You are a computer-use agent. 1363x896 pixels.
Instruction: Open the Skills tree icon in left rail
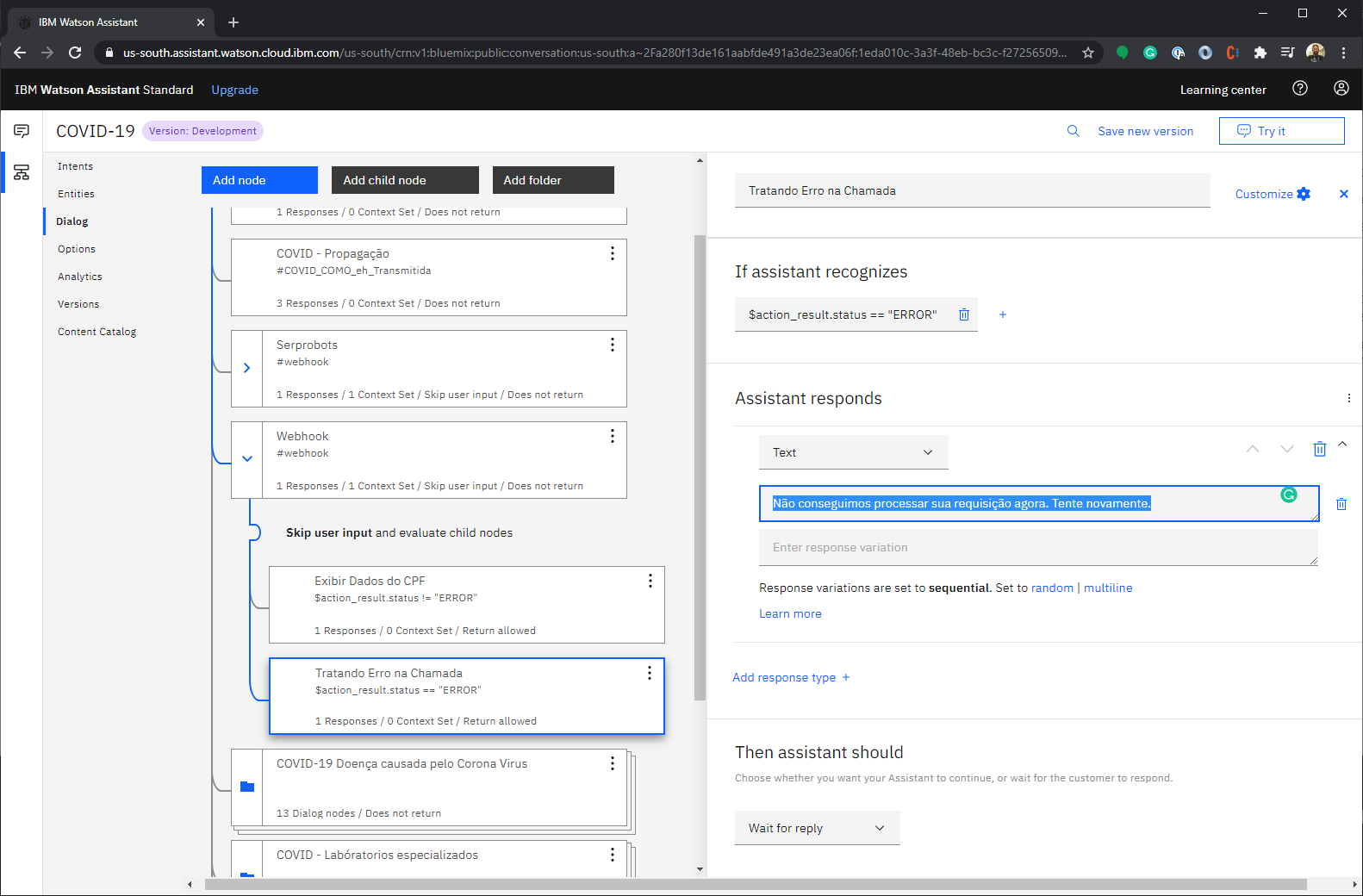(x=22, y=172)
